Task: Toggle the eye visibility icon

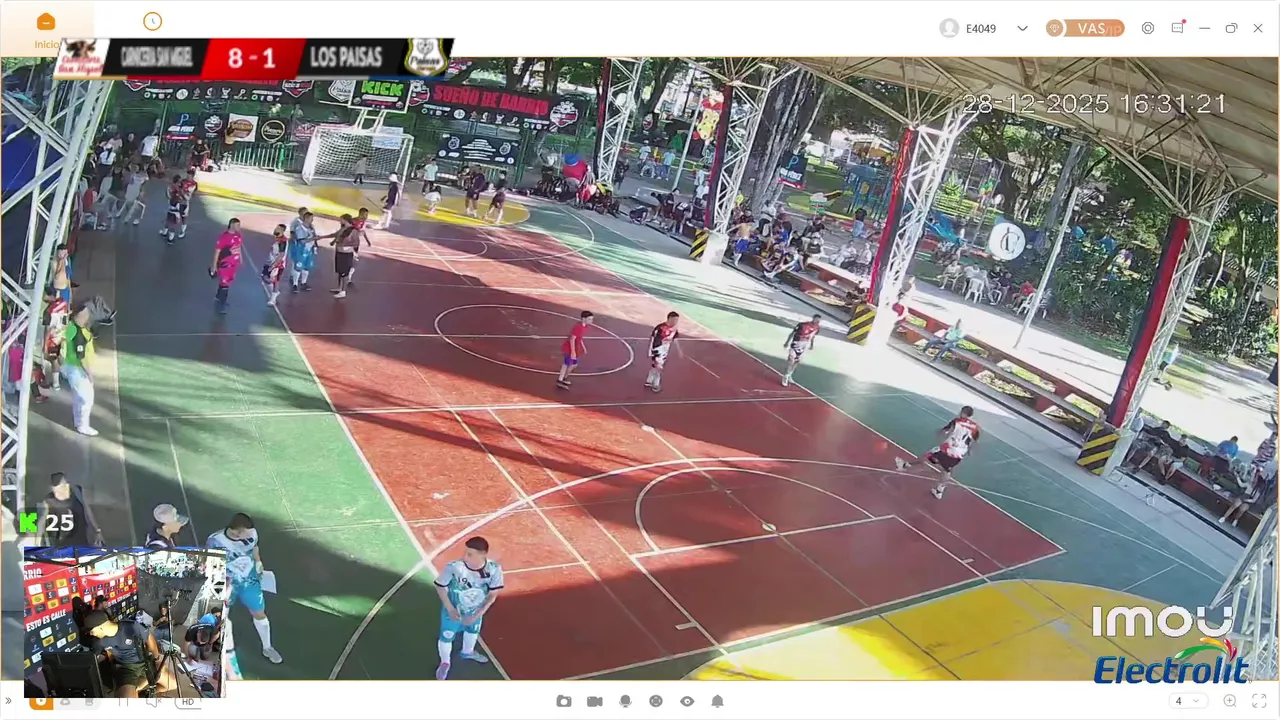Action: pos(687,701)
